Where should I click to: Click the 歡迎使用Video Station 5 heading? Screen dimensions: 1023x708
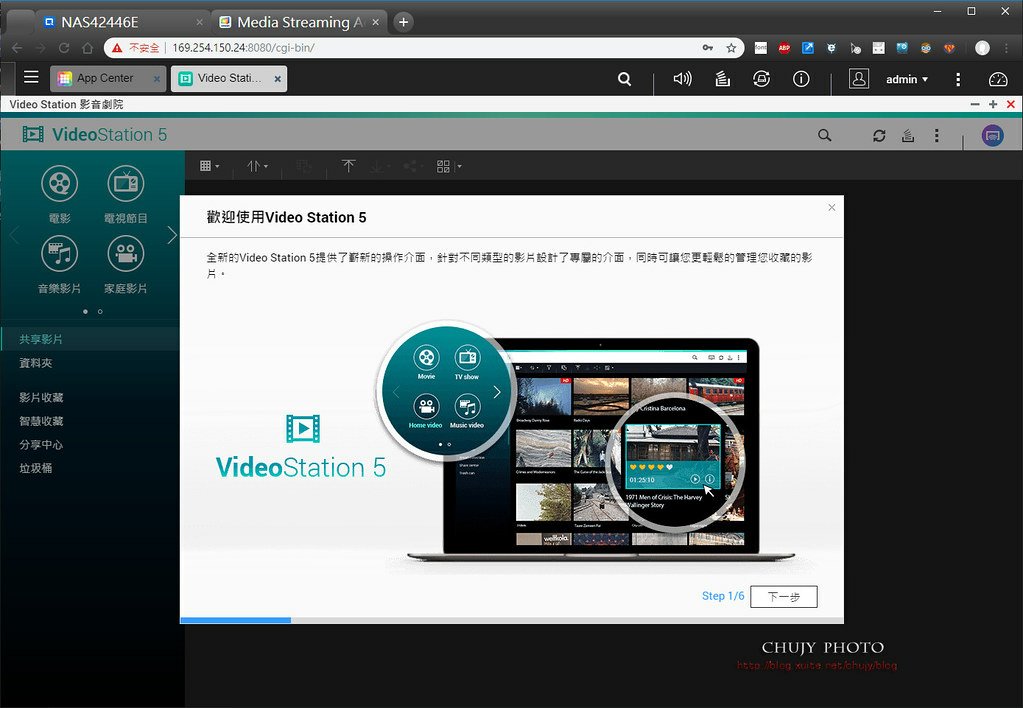[x=286, y=217]
